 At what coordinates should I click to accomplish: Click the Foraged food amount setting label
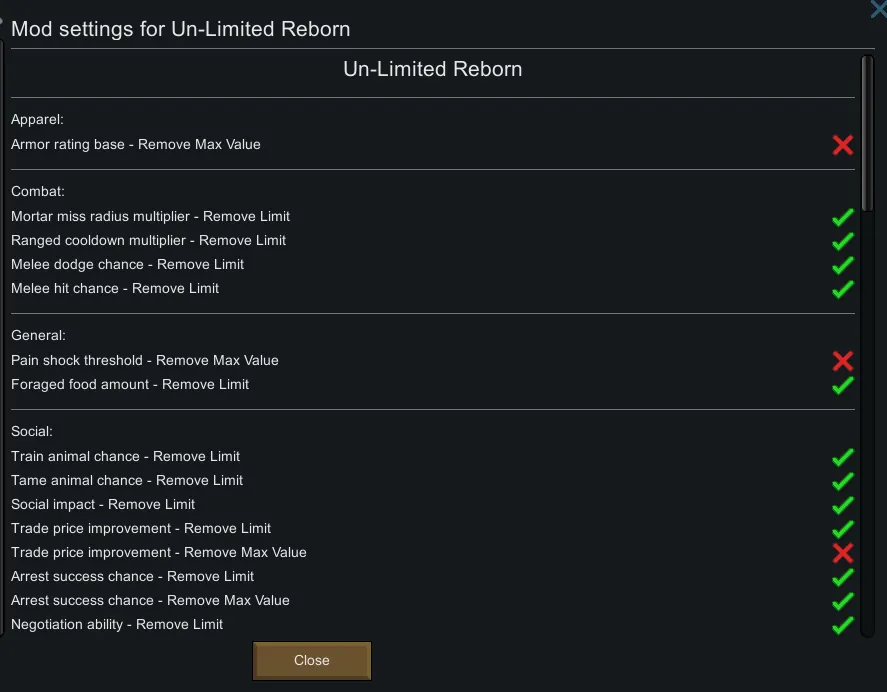coord(130,384)
